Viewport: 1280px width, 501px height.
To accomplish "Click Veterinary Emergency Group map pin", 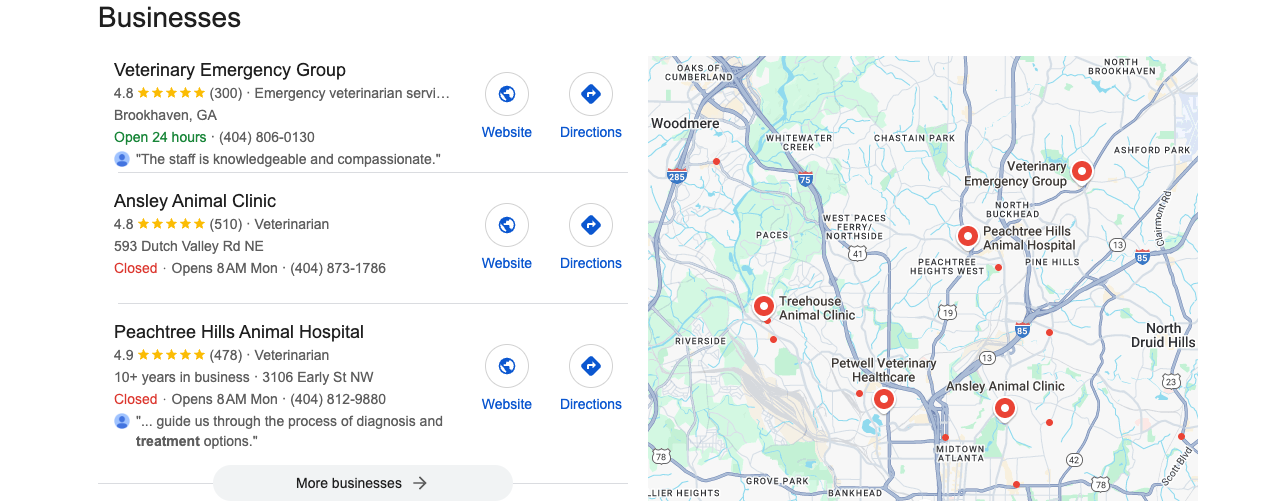I will pos(1081,172).
